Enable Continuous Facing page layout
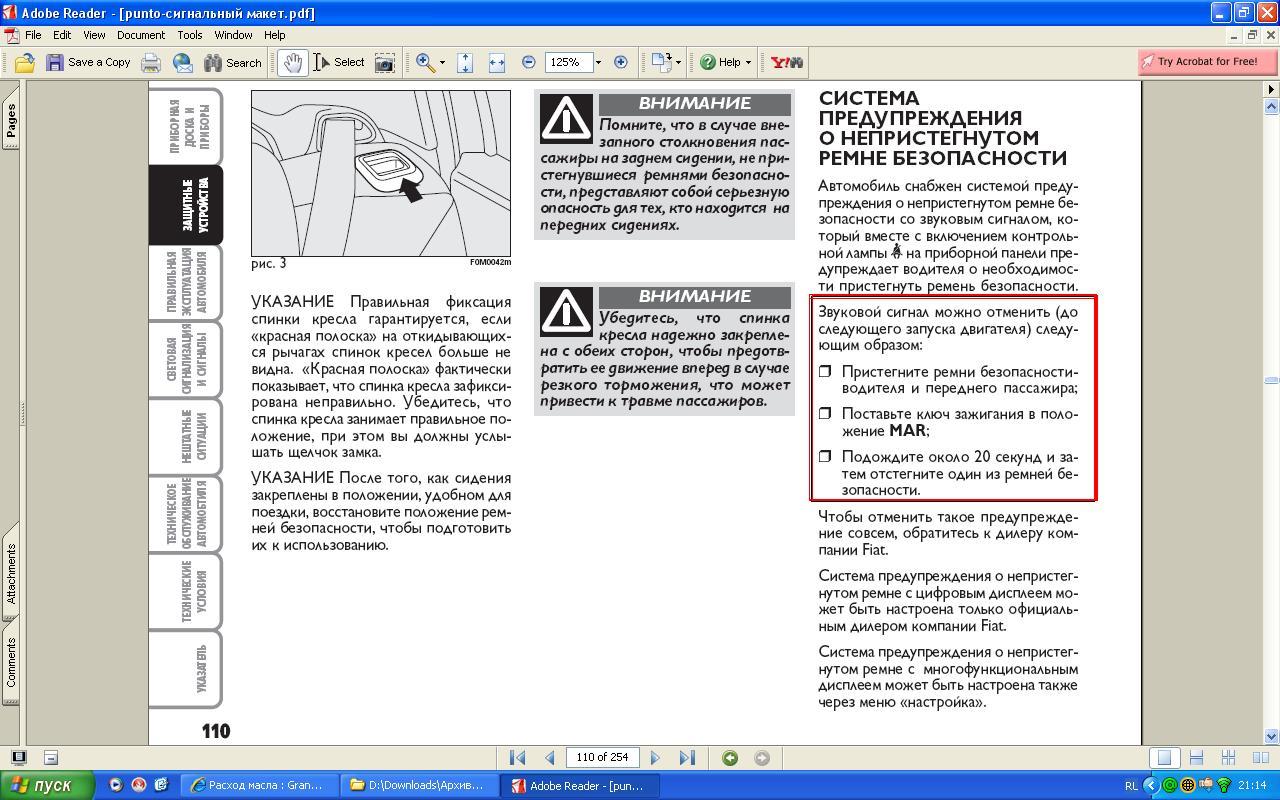1280x800 pixels. (x=1229, y=758)
